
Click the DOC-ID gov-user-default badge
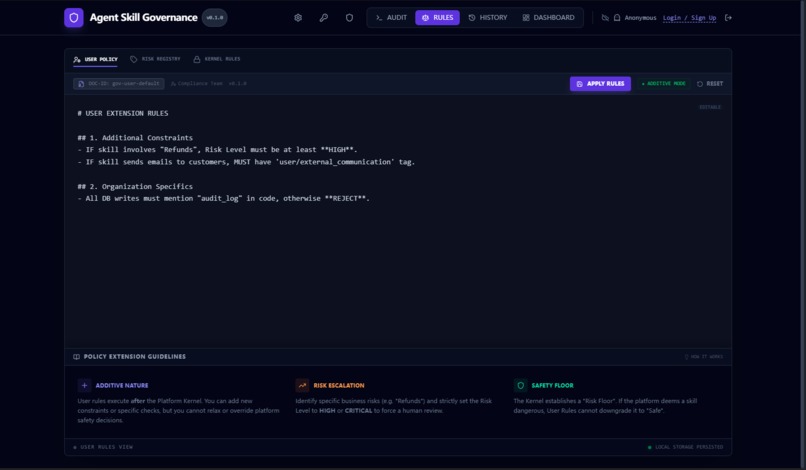click(x=119, y=83)
